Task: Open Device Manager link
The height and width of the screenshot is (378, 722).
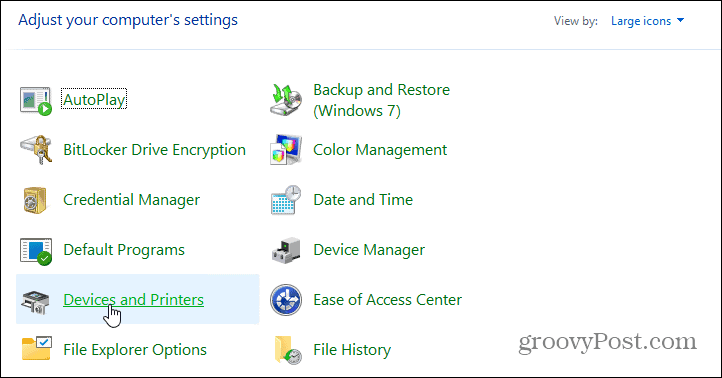Action: click(369, 250)
